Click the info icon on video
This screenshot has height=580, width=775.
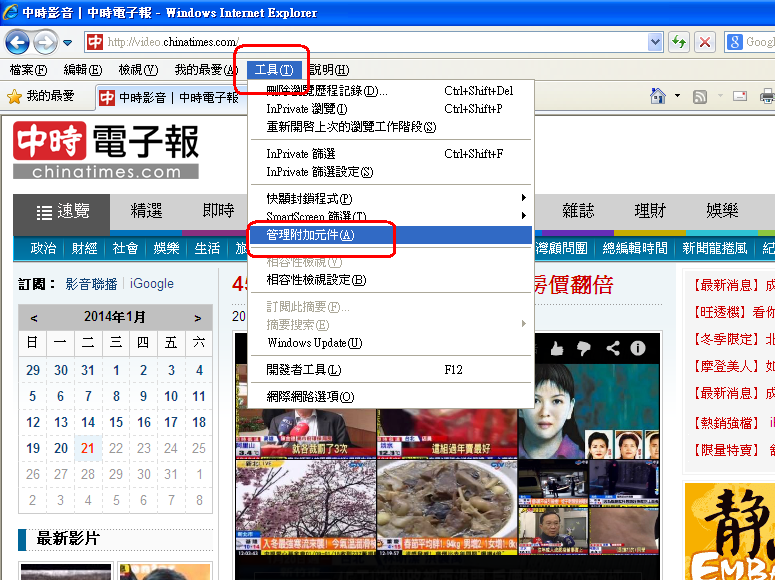[x=638, y=348]
